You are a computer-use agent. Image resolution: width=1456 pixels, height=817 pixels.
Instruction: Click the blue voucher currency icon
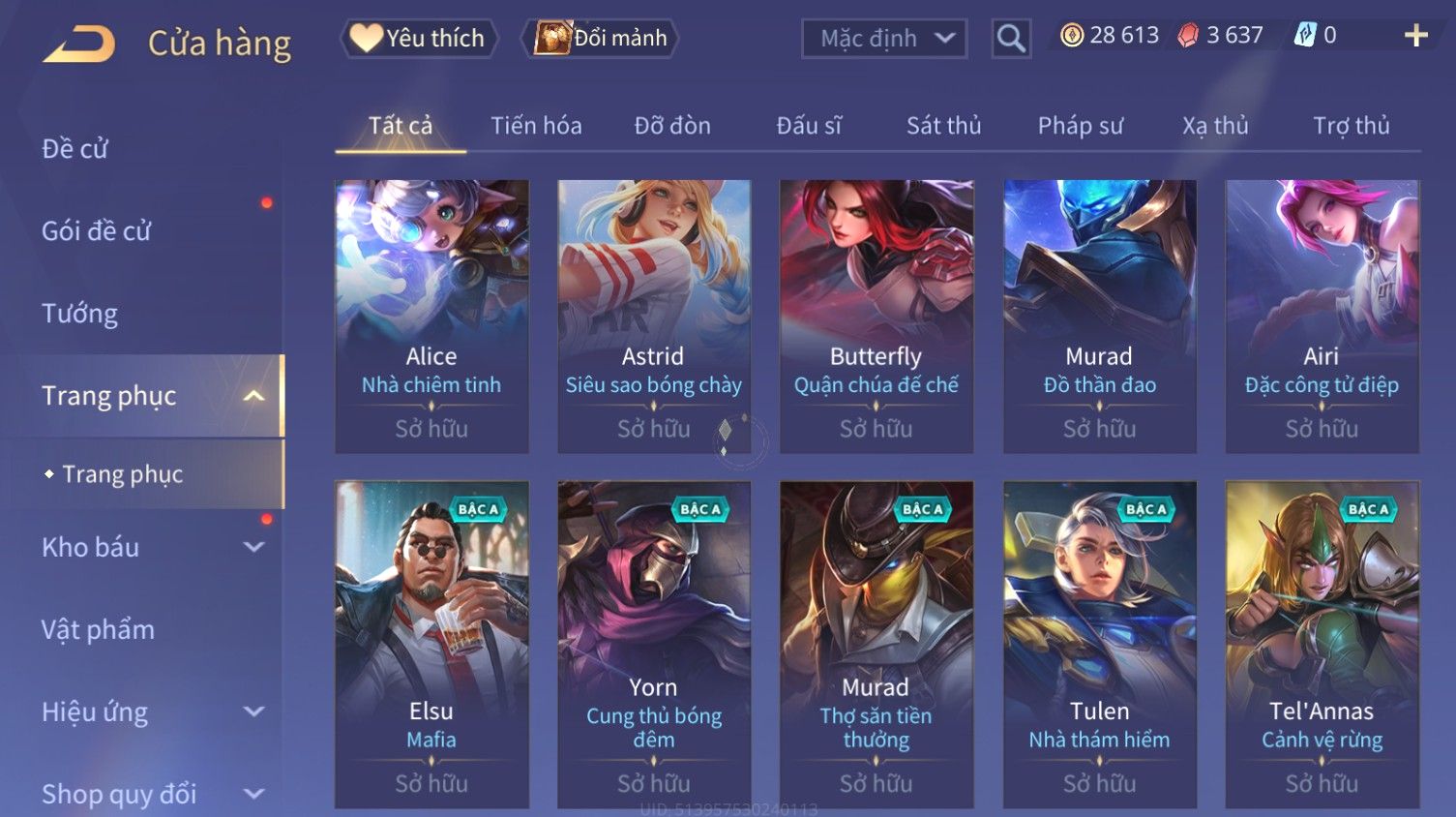point(1305,36)
